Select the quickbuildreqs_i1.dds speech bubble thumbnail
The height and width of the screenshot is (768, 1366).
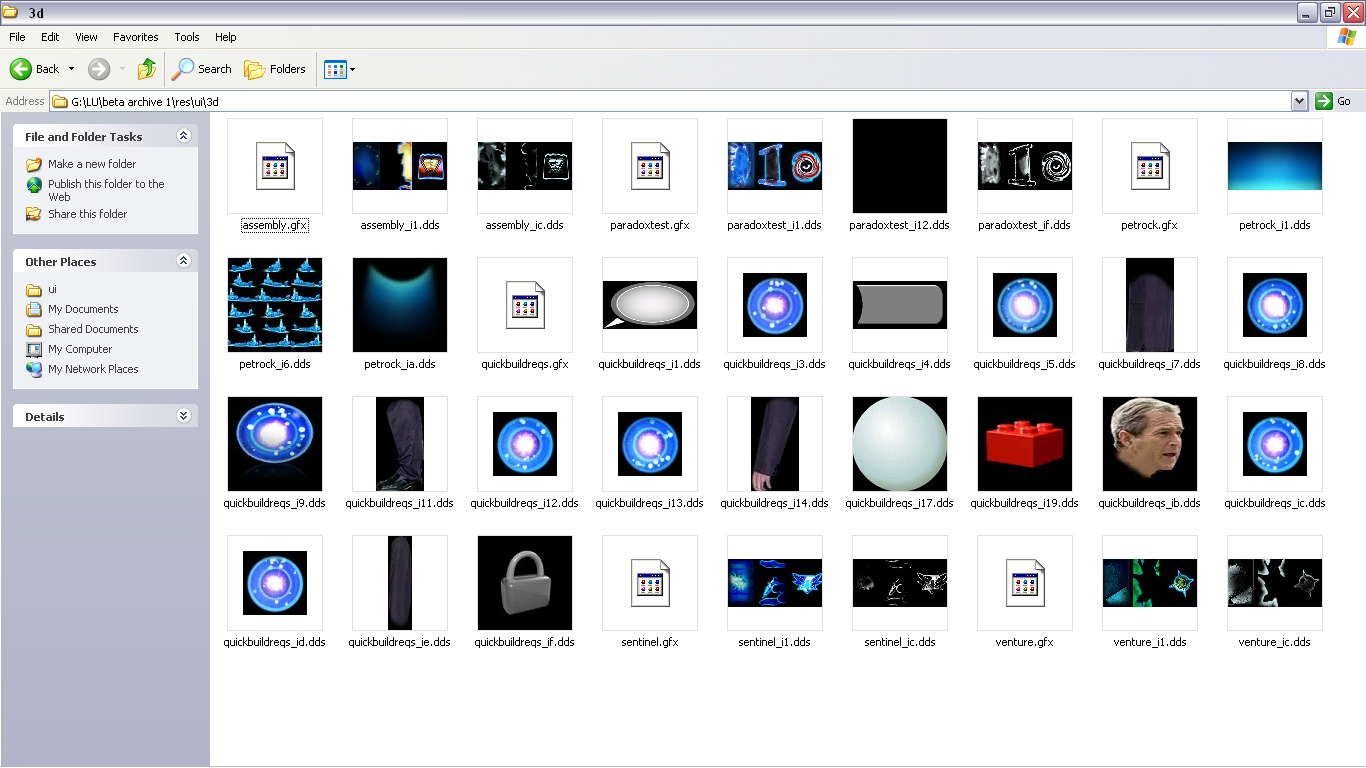point(650,305)
